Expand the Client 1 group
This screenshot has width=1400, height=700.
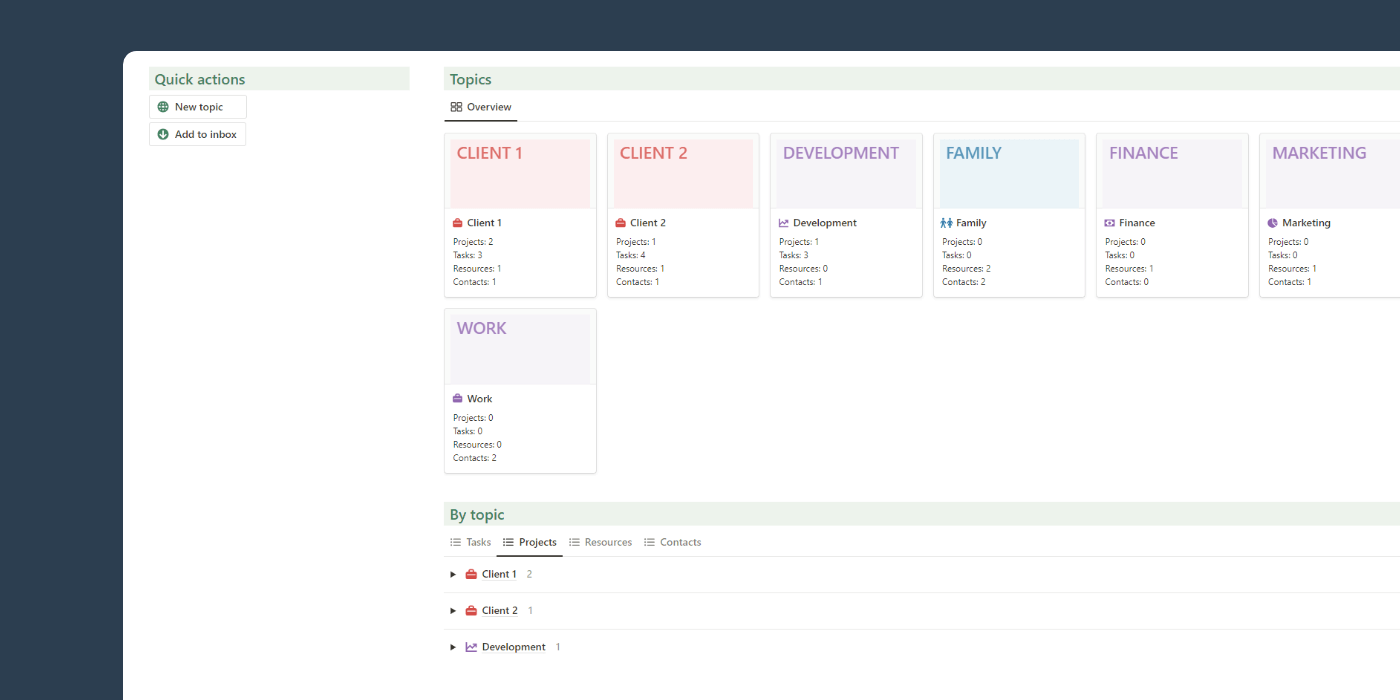453,574
